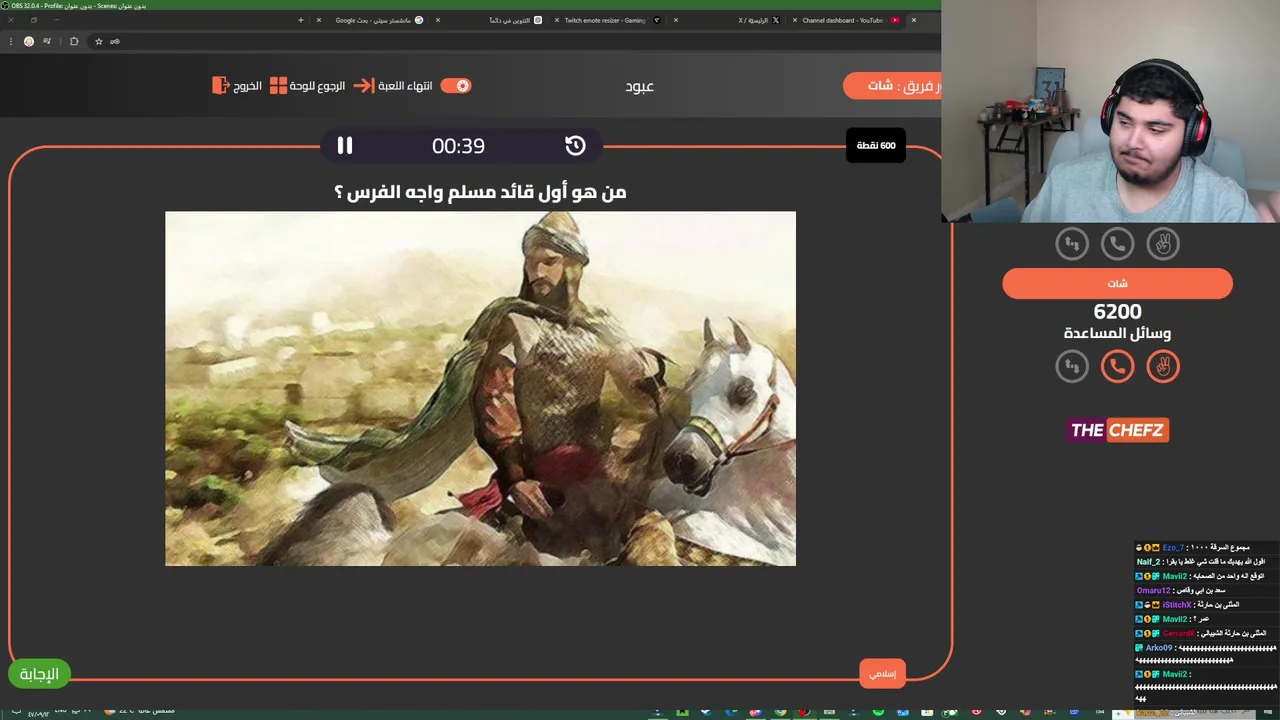The height and width of the screenshot is (720, 1280).
Task: Click chat username Gerrard8
Action: [x=1178, y=634]
